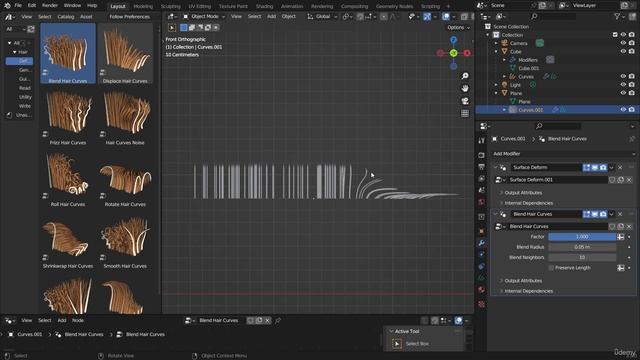Screen dimensions: 640x360
Task: Hide Camera with its eye icon
Action: (623, 43)
